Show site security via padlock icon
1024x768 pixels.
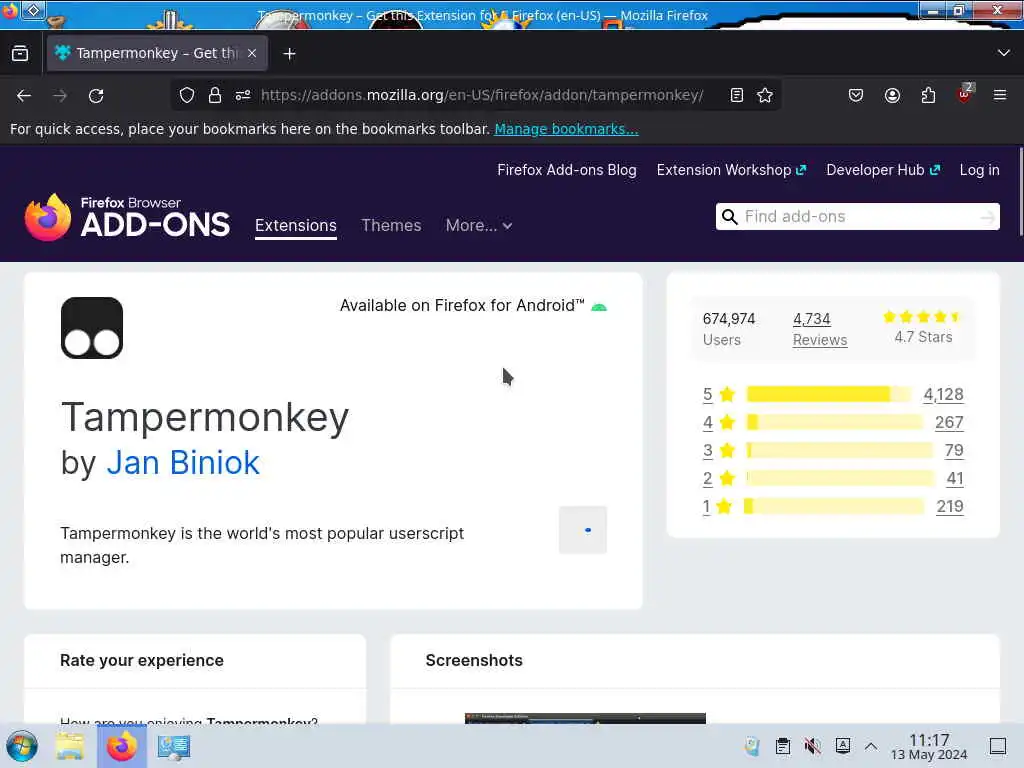[215, 95]
